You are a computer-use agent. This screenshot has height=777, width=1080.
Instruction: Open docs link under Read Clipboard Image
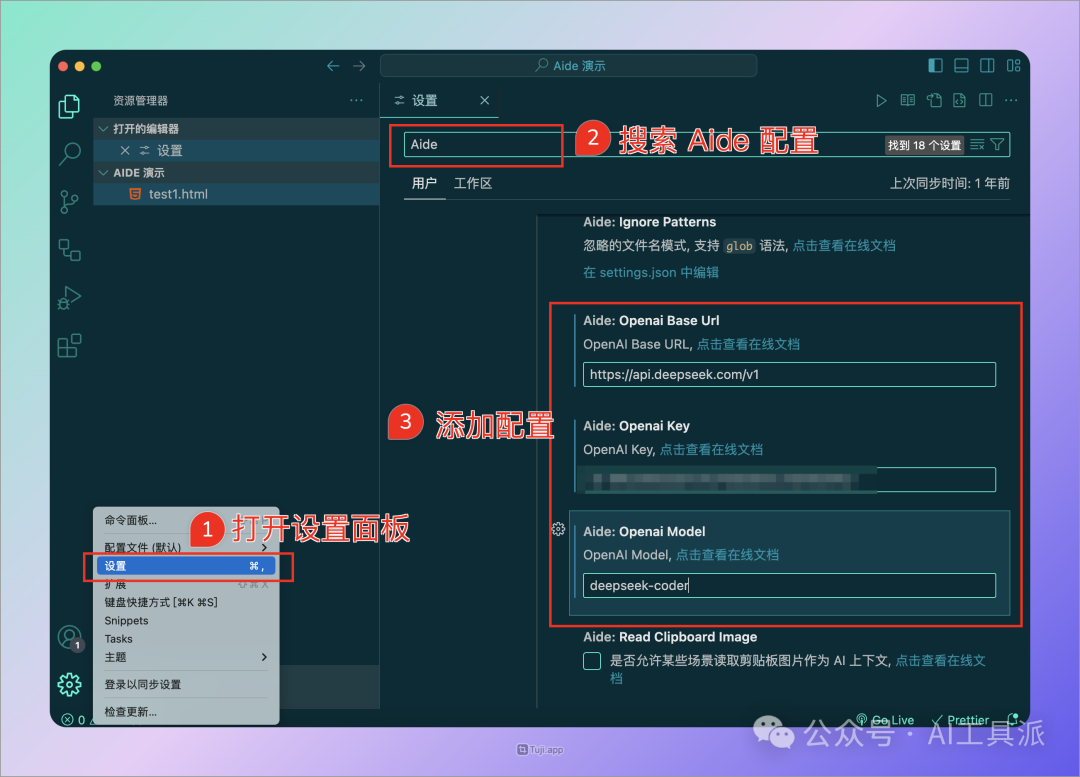pos(940,661)
